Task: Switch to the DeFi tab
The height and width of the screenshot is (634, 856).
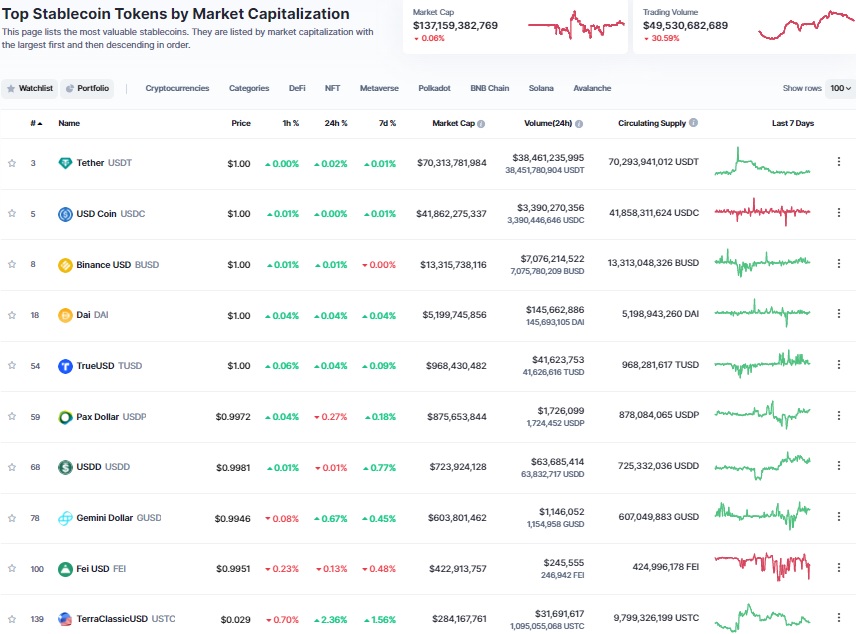Action: pyautogui.click(x=297, y=88)
